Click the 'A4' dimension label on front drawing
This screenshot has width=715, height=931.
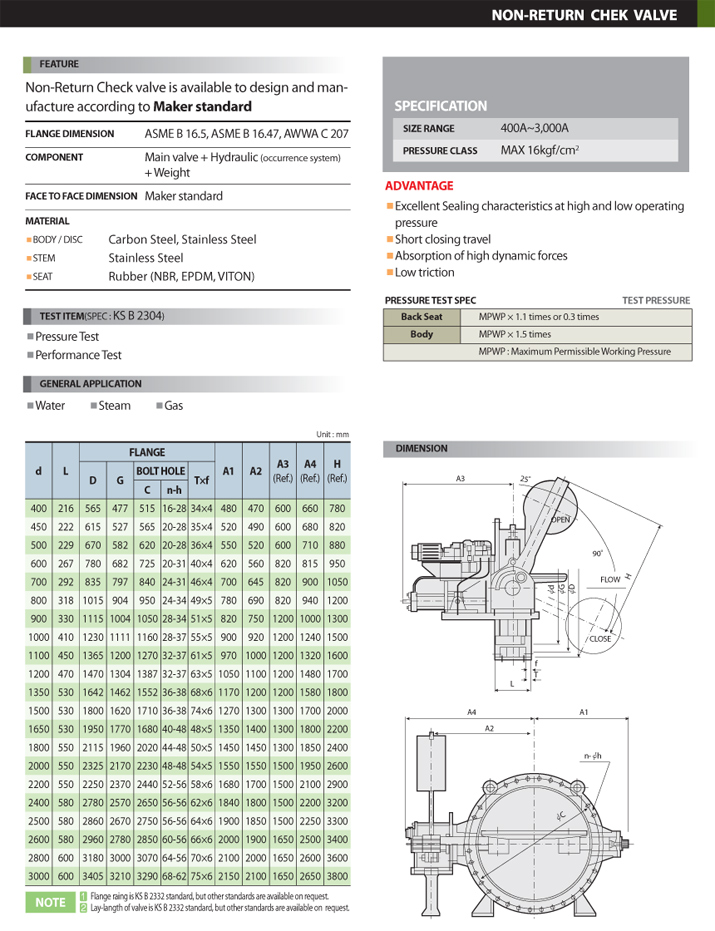[x=472, y=712]
